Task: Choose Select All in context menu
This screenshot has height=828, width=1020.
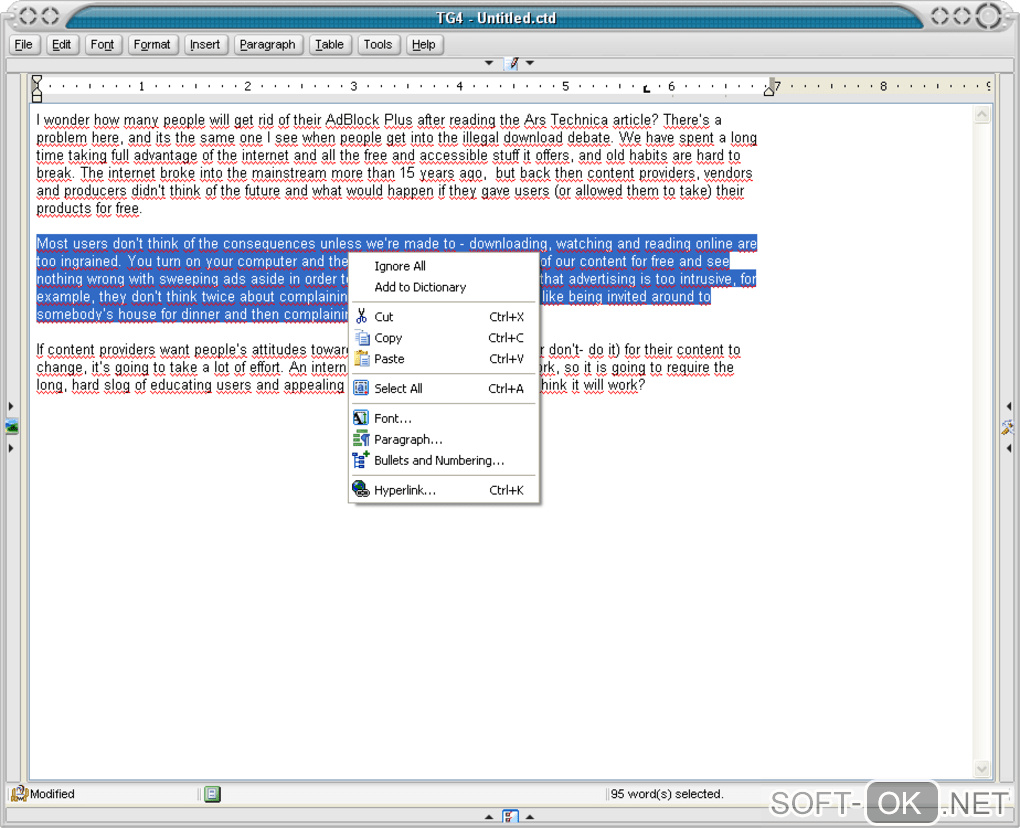Action: click(444, 388)
